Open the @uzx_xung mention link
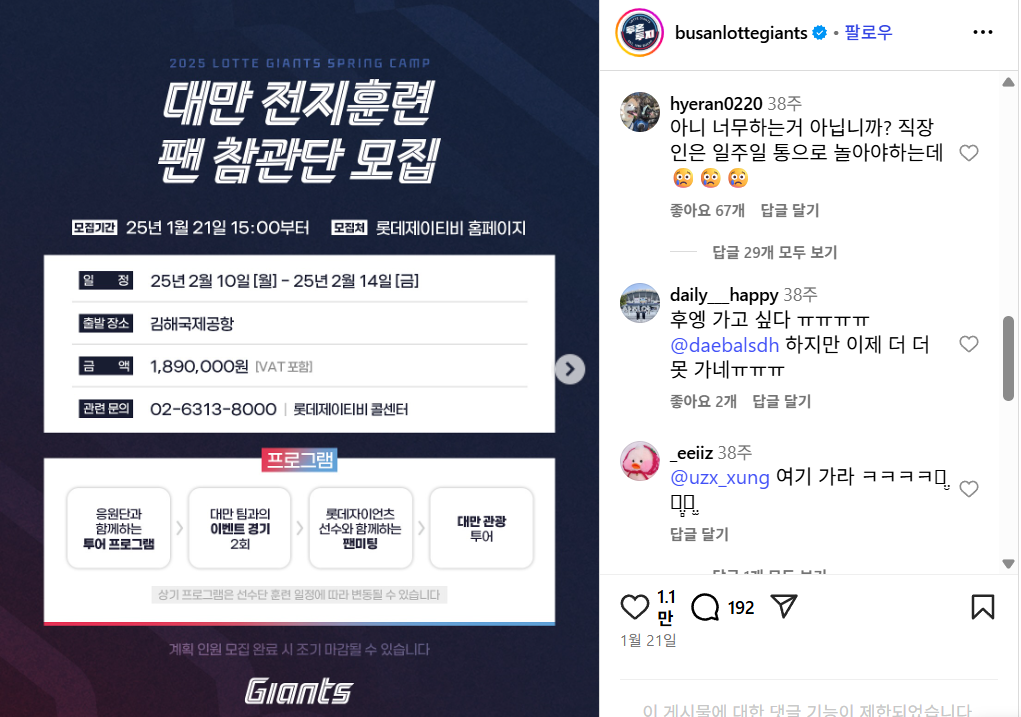The height and width of the screenshot is (717, 1021). coord(720,477)
